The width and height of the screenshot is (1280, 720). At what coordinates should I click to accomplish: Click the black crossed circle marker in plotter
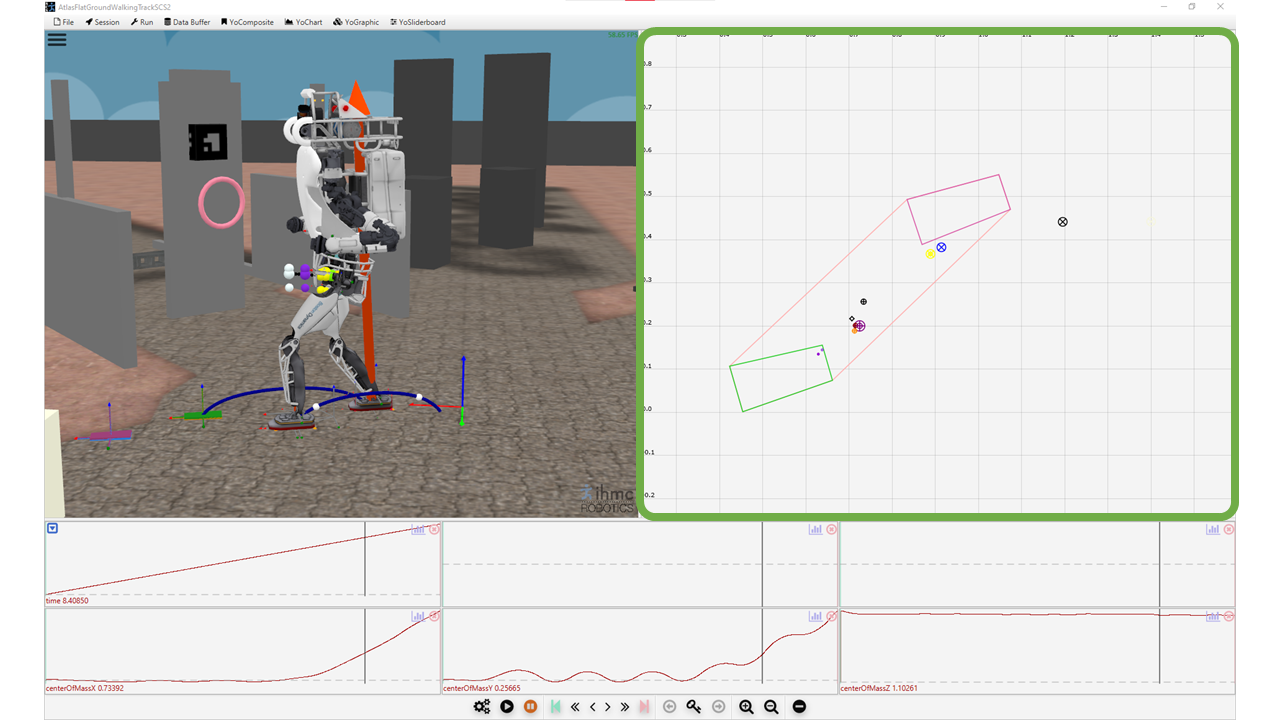pyautogui.click(x=1063, y=222)
